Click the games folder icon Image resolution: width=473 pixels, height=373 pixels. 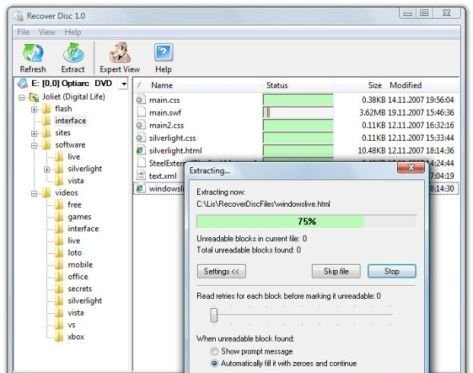tap(59, 217)
